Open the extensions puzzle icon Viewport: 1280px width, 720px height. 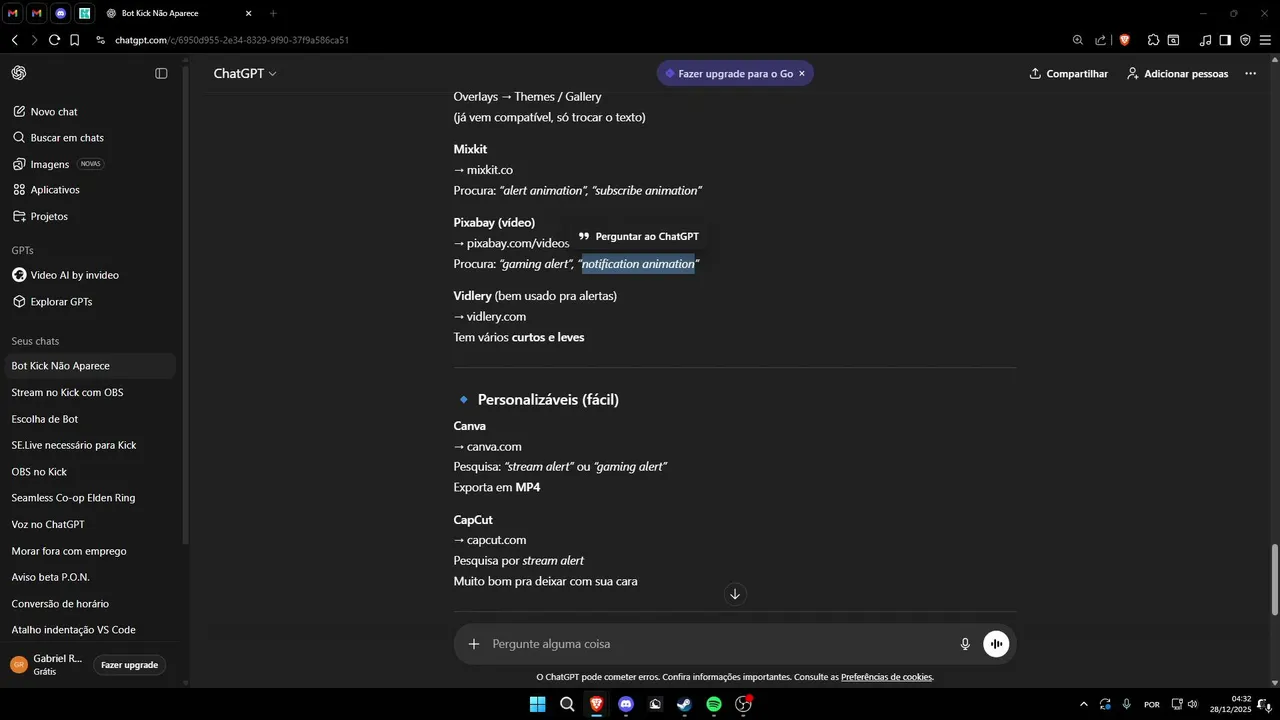click(x=1153, y=40)
